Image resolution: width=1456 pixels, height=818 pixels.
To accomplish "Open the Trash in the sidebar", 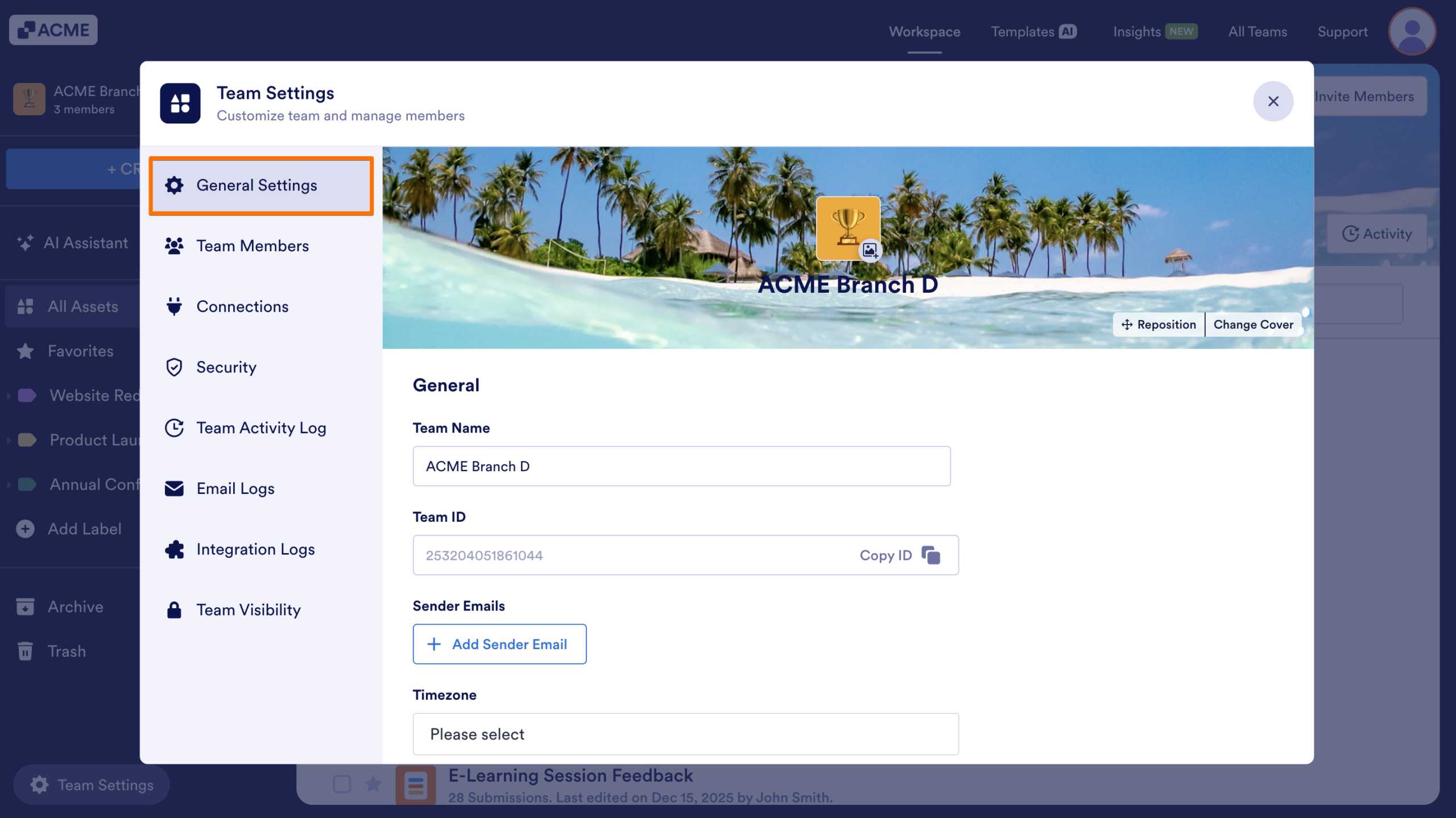I will point(66,651).
